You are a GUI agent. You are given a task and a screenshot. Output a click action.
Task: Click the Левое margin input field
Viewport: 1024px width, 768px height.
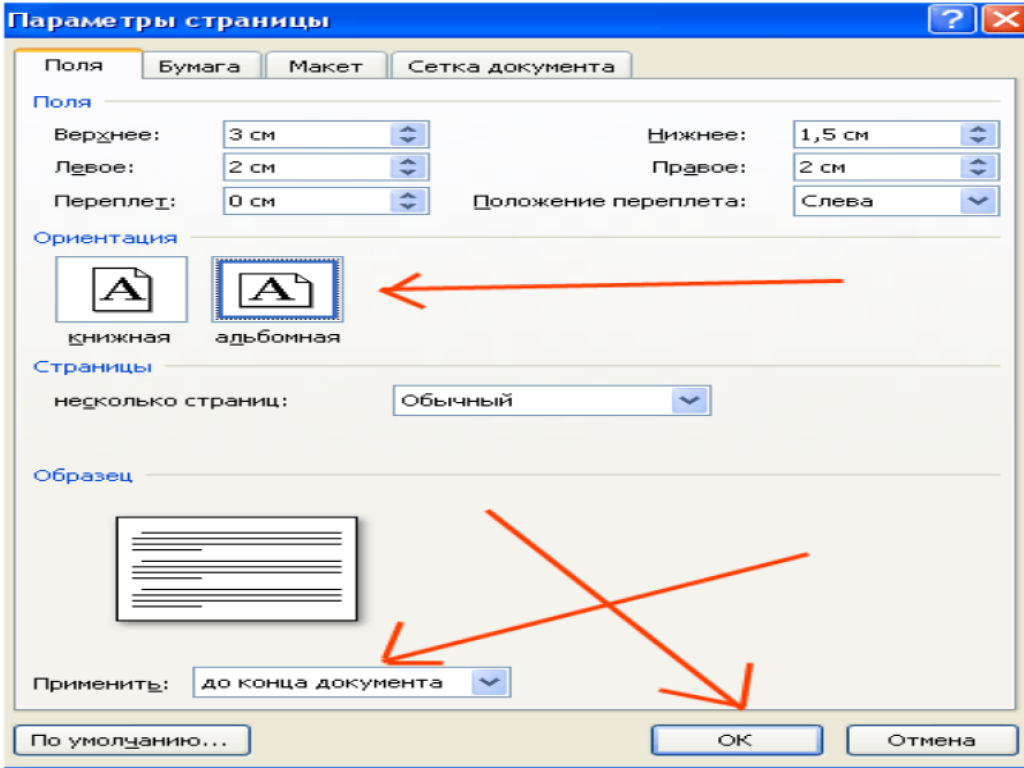[307, 167]
